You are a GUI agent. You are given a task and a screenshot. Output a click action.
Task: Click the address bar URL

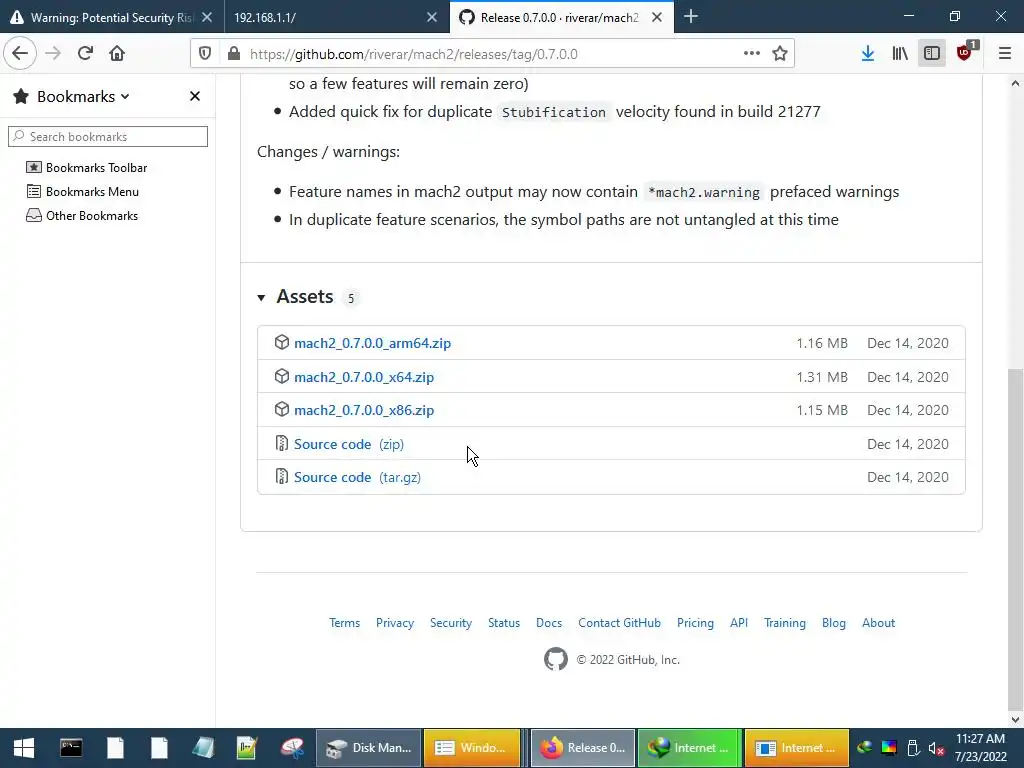pos(413,54)
